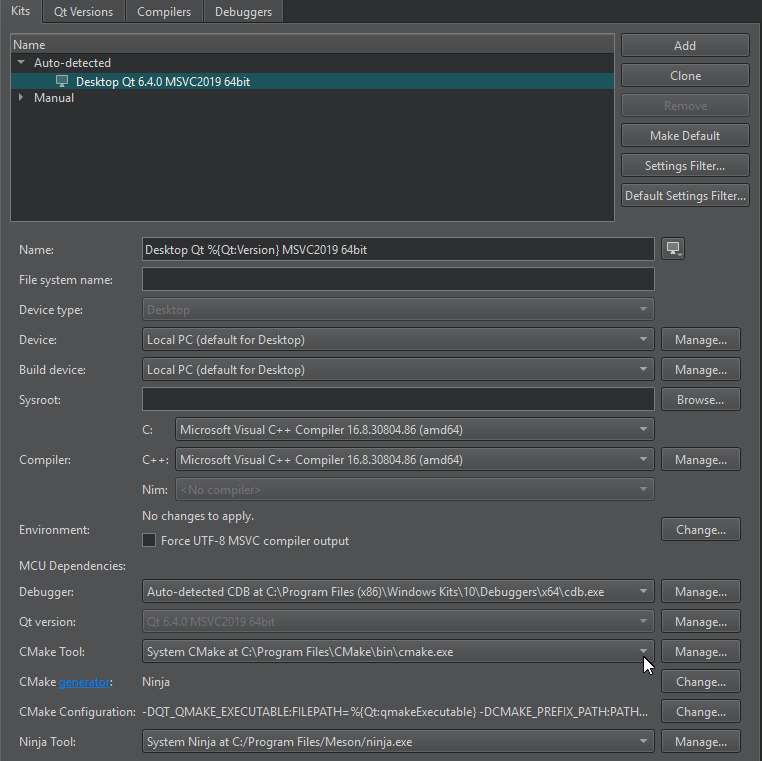
Task: Open the Debuggers tab
Action: [x=244, y=12]
